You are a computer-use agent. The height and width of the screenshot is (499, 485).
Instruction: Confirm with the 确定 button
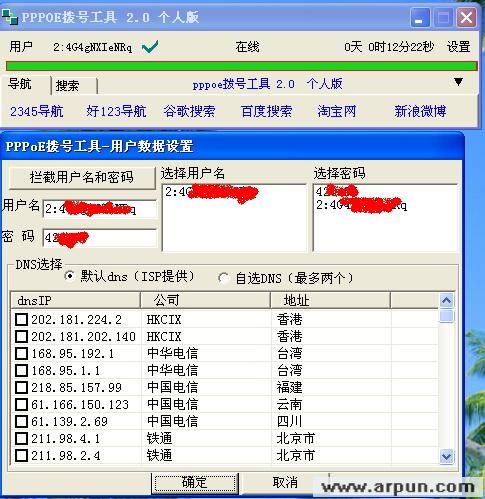[x=195, y=483]
